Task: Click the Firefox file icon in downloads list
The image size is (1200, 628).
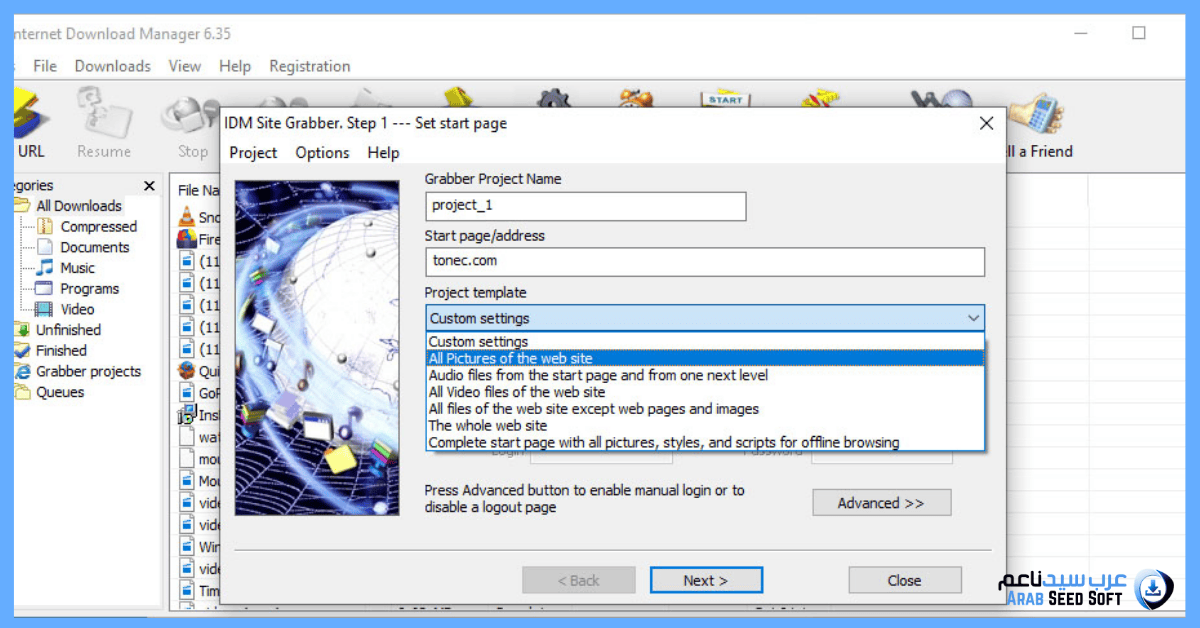Action: pyautogui.click(x=189, y=238)
